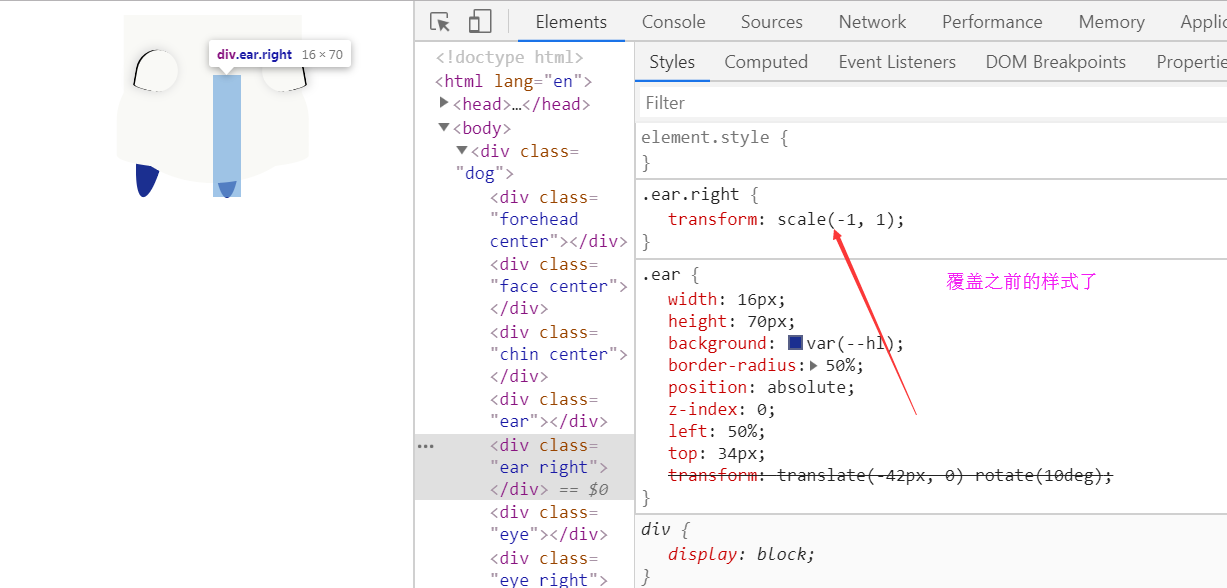Select the Event Listeners sub-tab
This screenshot has width=1227, height=588.
[x=897, y=62]
